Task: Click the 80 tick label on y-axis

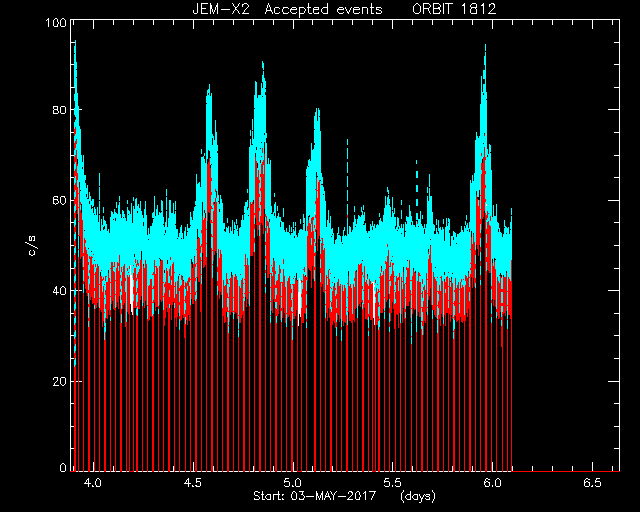Action: (x=59, y=110)
